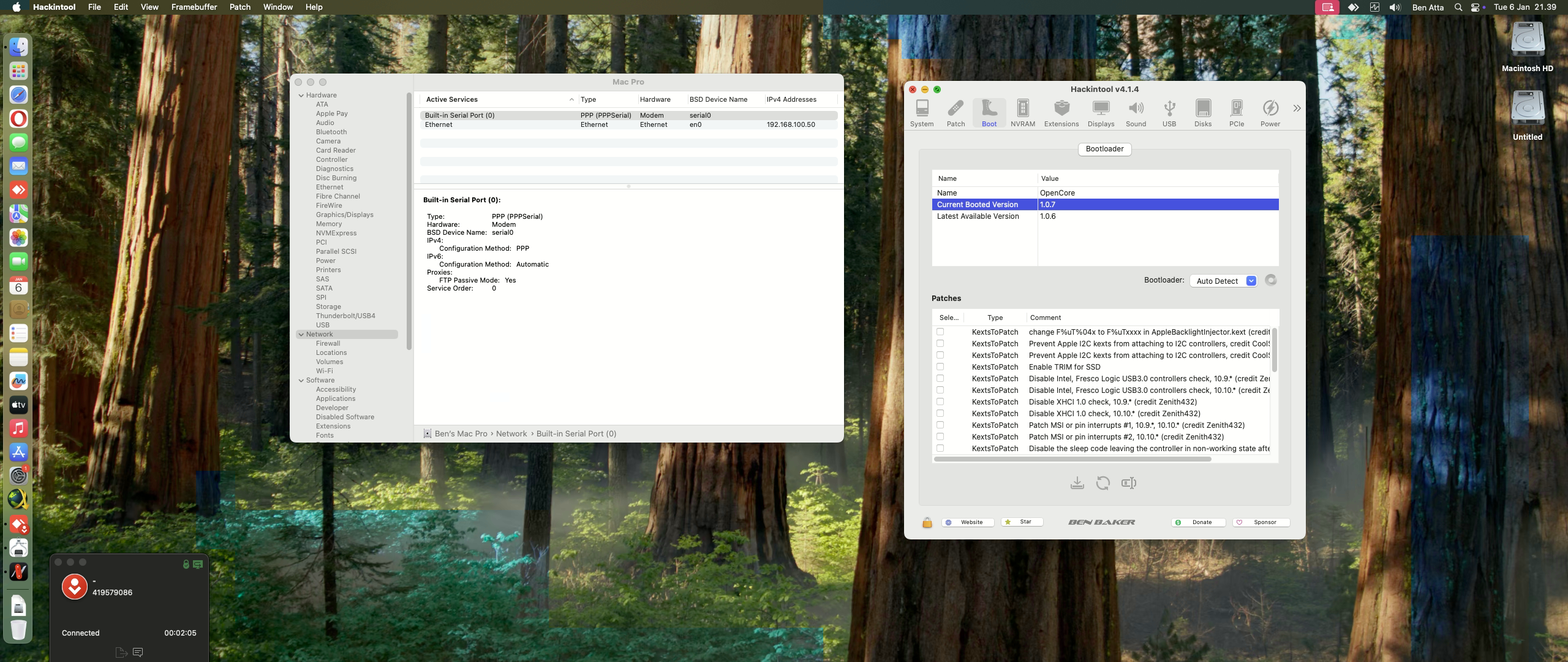Select Wi-Fi in the System Information sidebar
The image size is (1568, 662).
pos(325,371)
